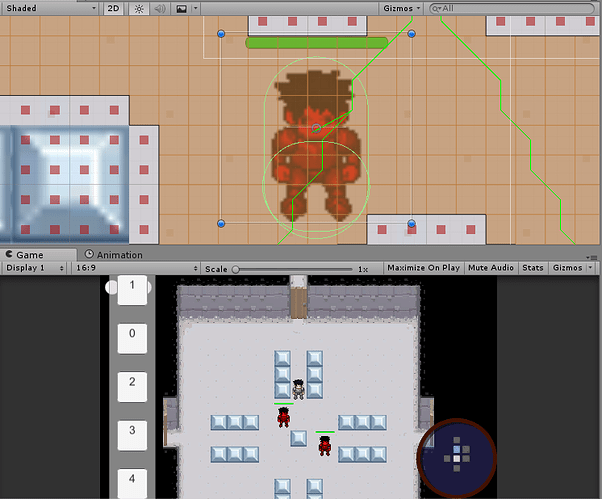
Task: Click game slot button 0
Action: click(132, 338)
